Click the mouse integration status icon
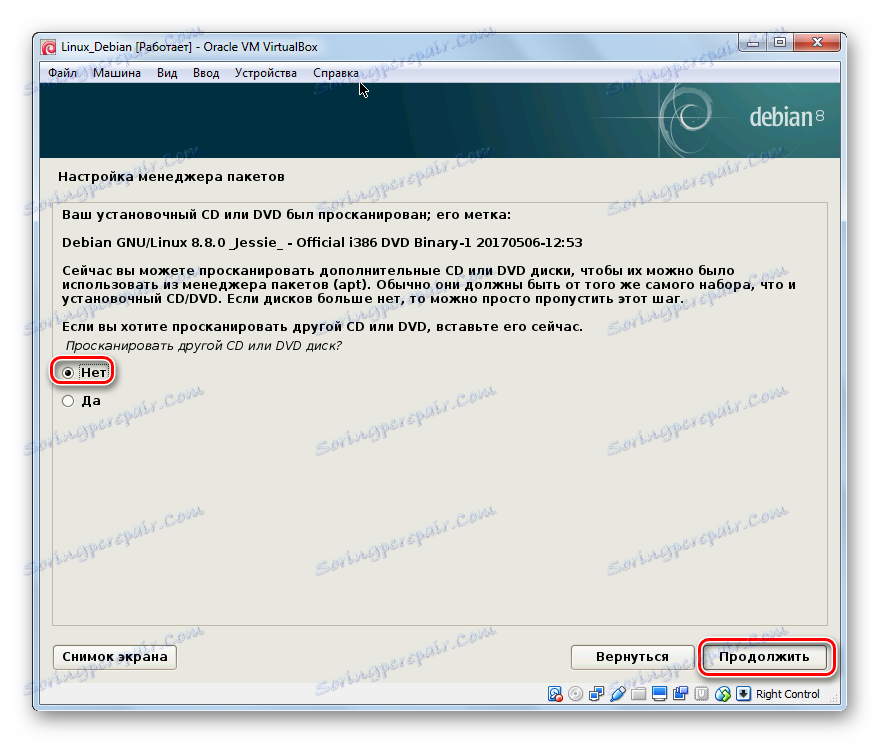880x744 pixels. coord(723,694)
